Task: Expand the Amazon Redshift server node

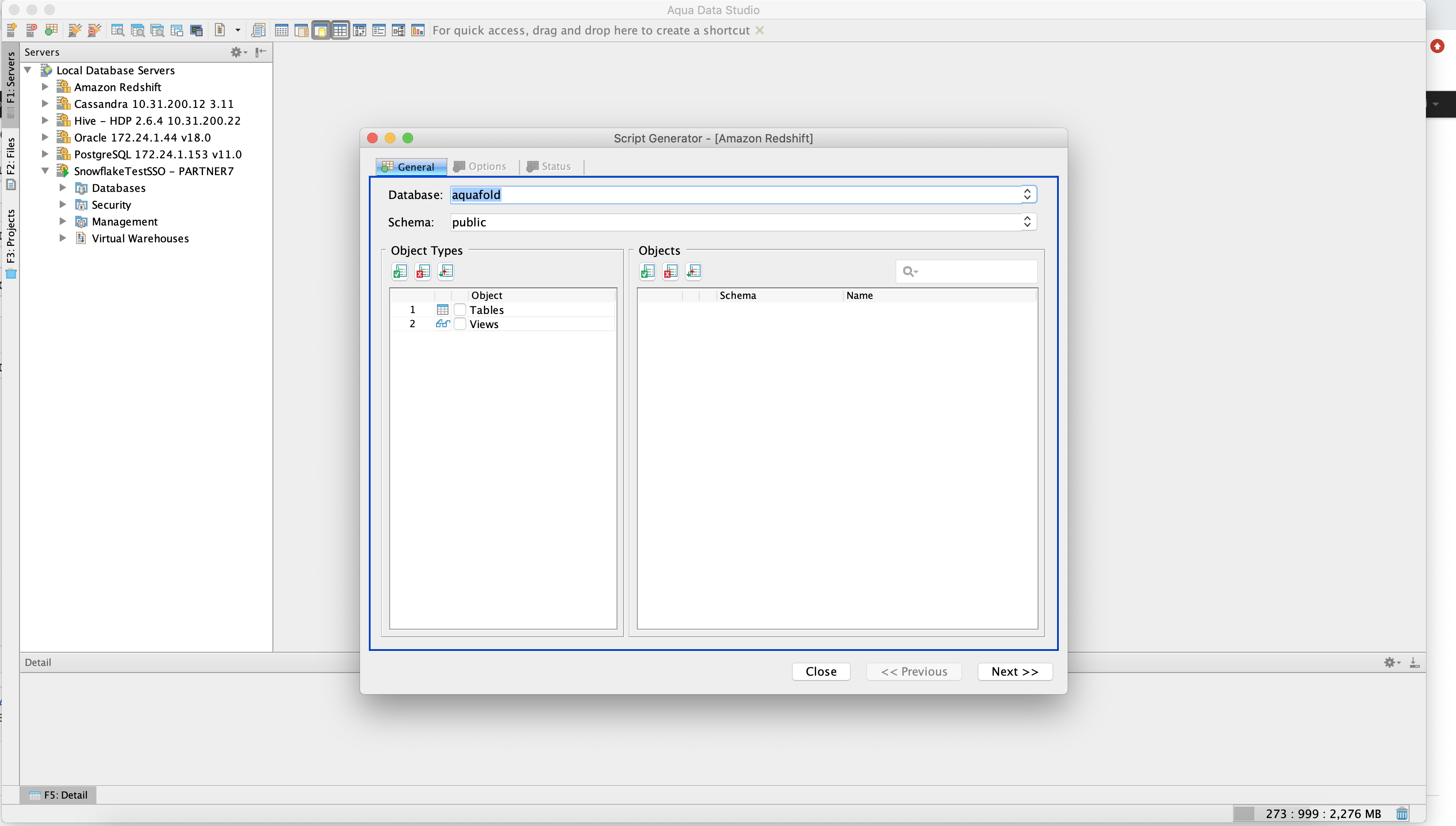Action: [x=46, y=87]
